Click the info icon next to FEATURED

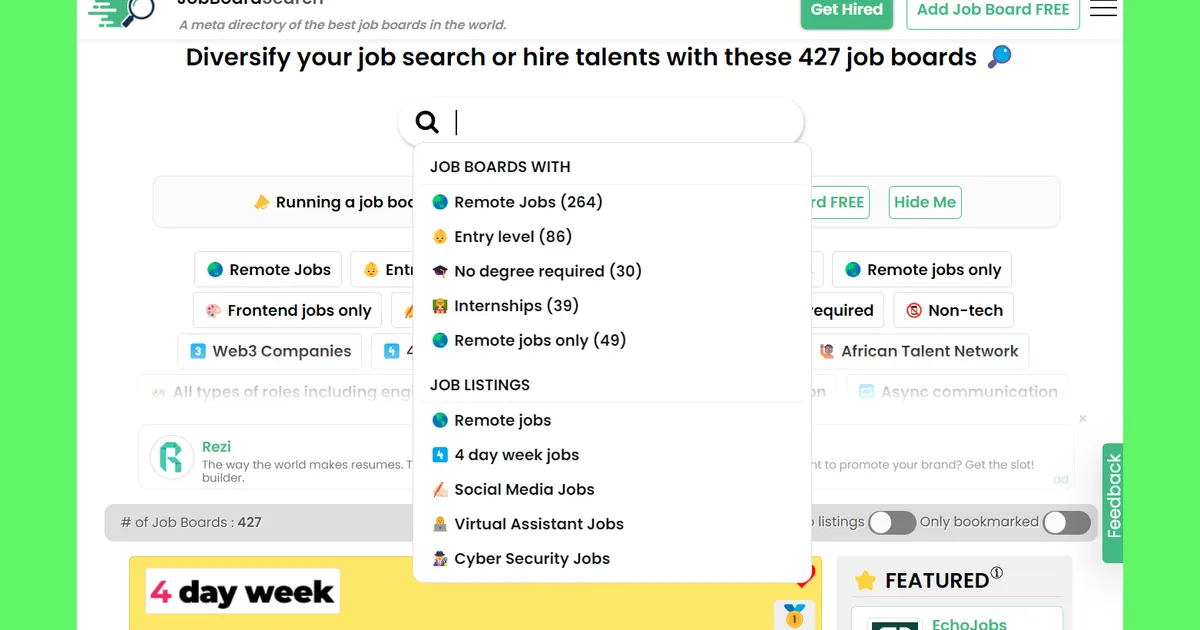click(x=996, y=572)
